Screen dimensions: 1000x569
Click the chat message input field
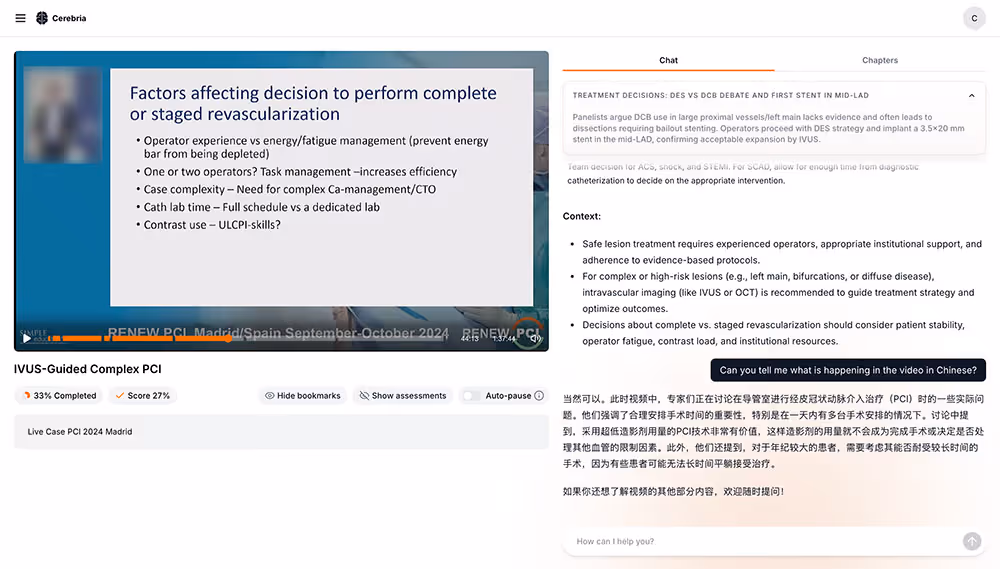pyautogui.click(x=765, y=541)
